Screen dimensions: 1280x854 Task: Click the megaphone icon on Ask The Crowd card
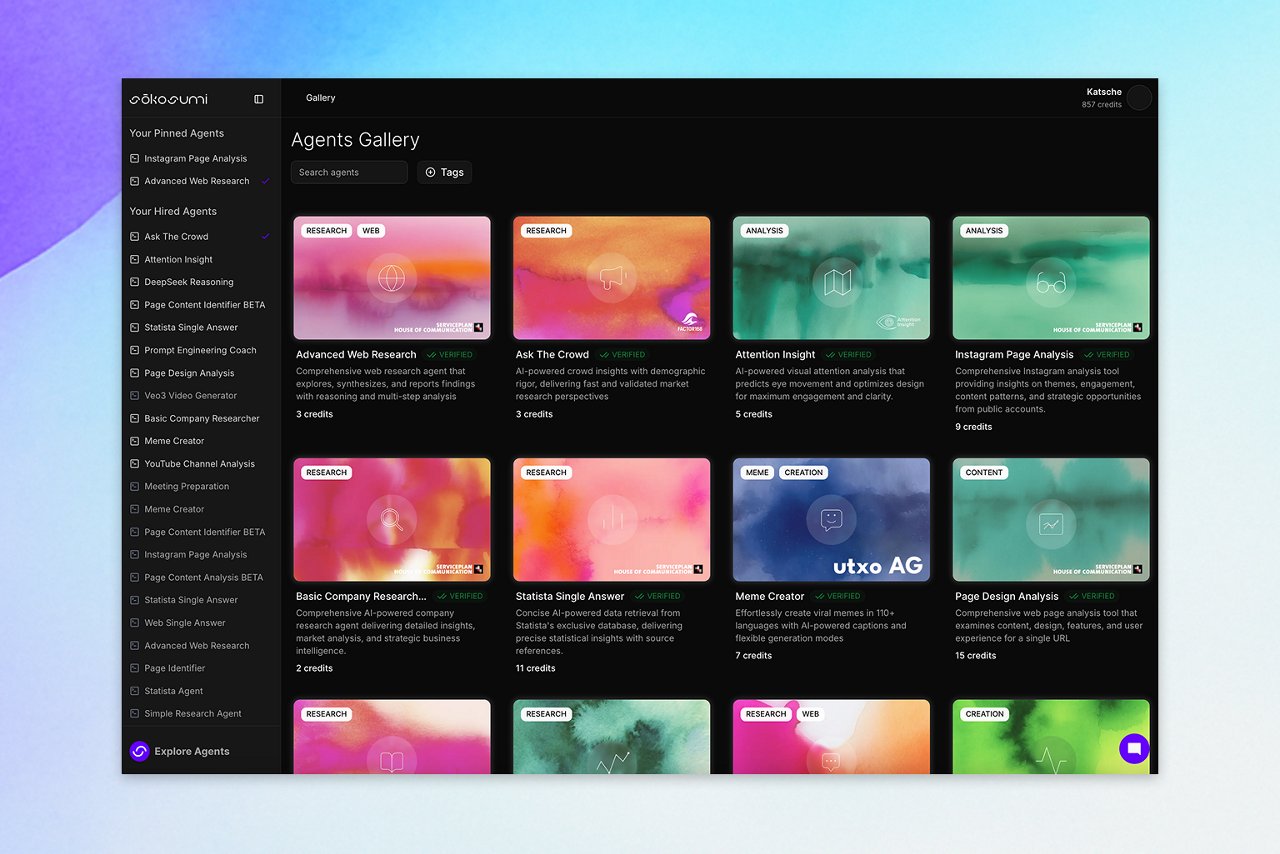[611, 278]
